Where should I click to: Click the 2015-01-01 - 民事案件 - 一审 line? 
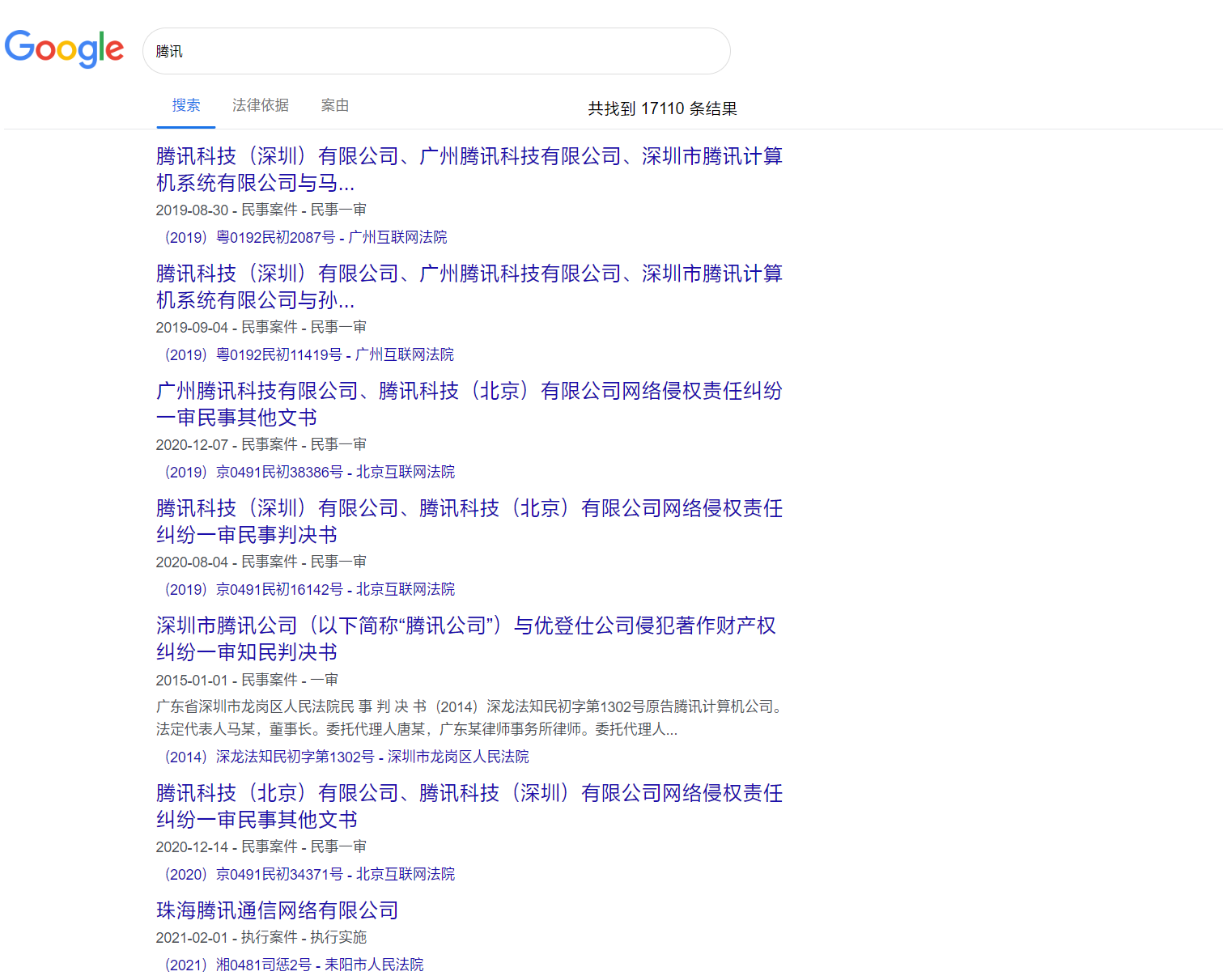[248, 680]
